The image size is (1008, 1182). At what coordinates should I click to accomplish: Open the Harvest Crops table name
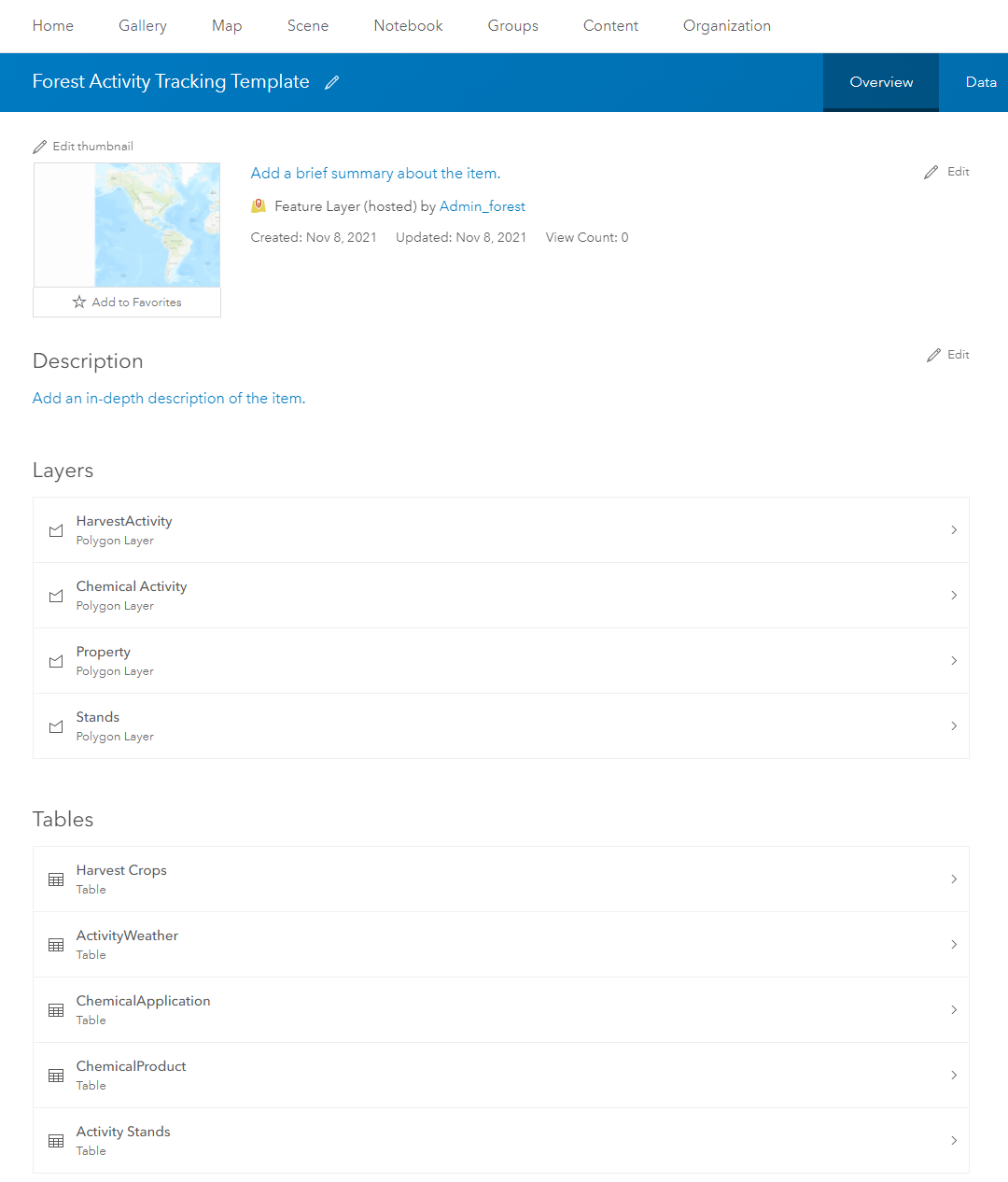coord(121,870)
